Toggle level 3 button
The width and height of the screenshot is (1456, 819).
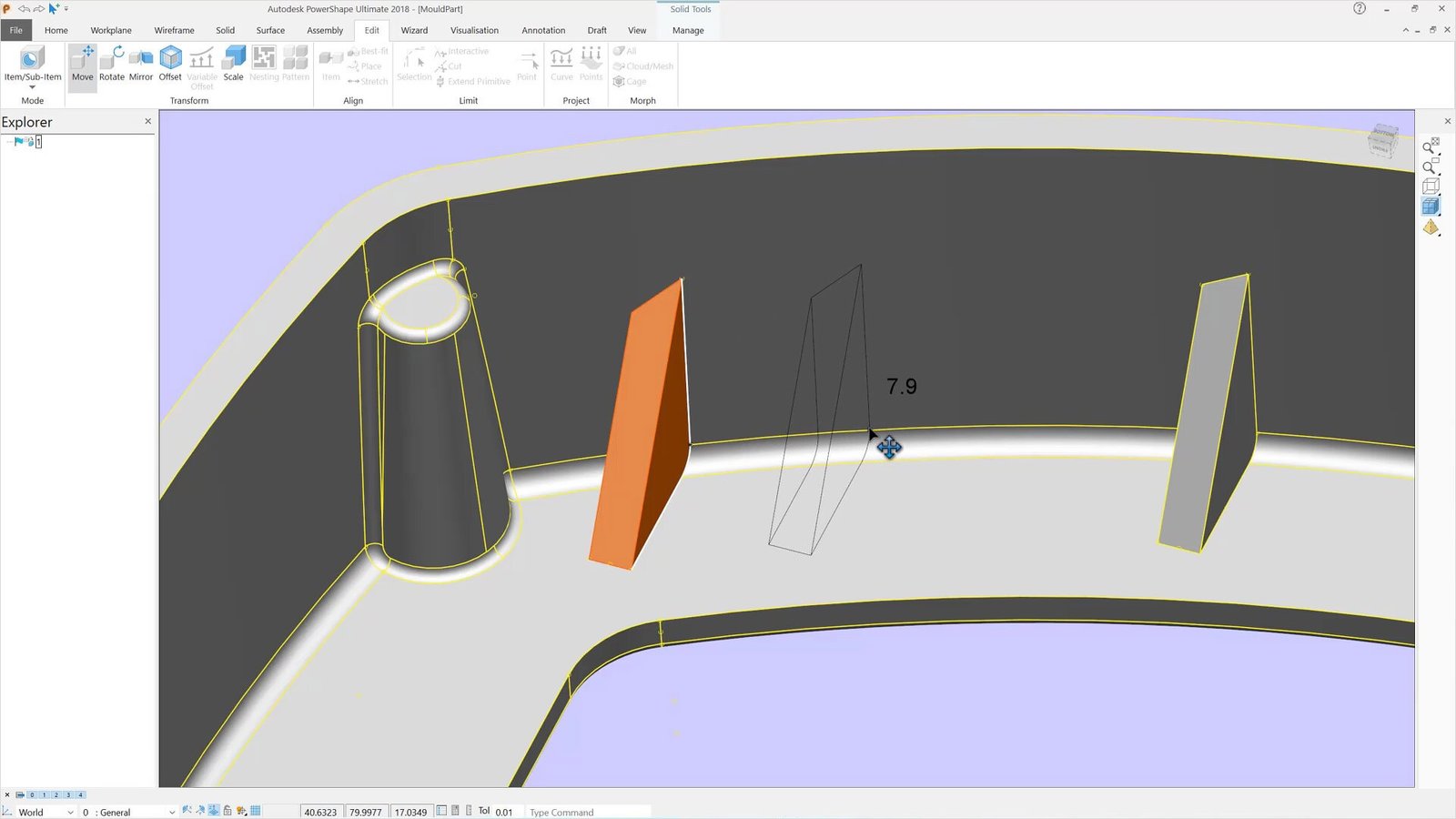point(68,794)
